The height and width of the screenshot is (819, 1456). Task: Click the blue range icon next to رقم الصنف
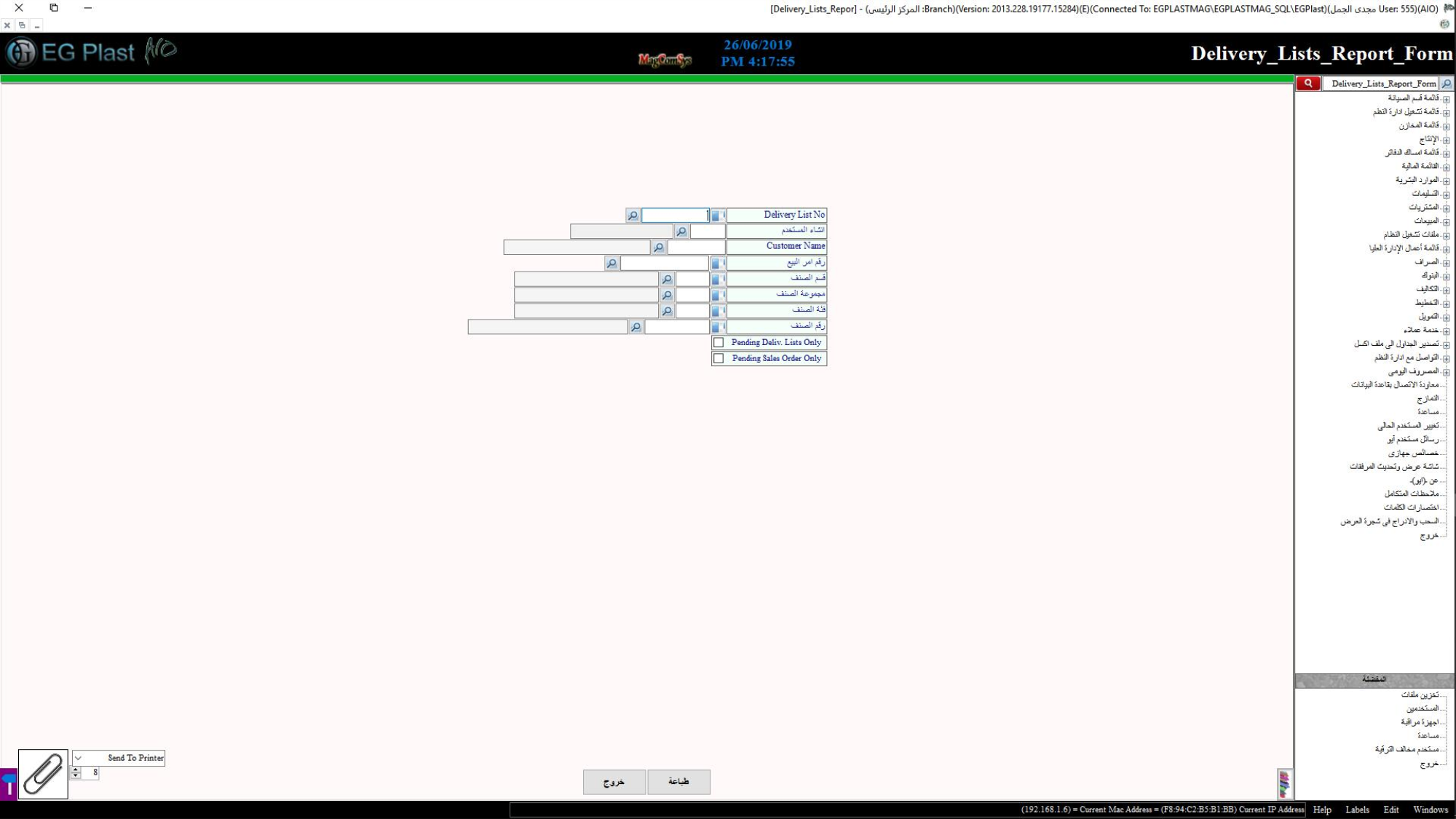point(718,328)
